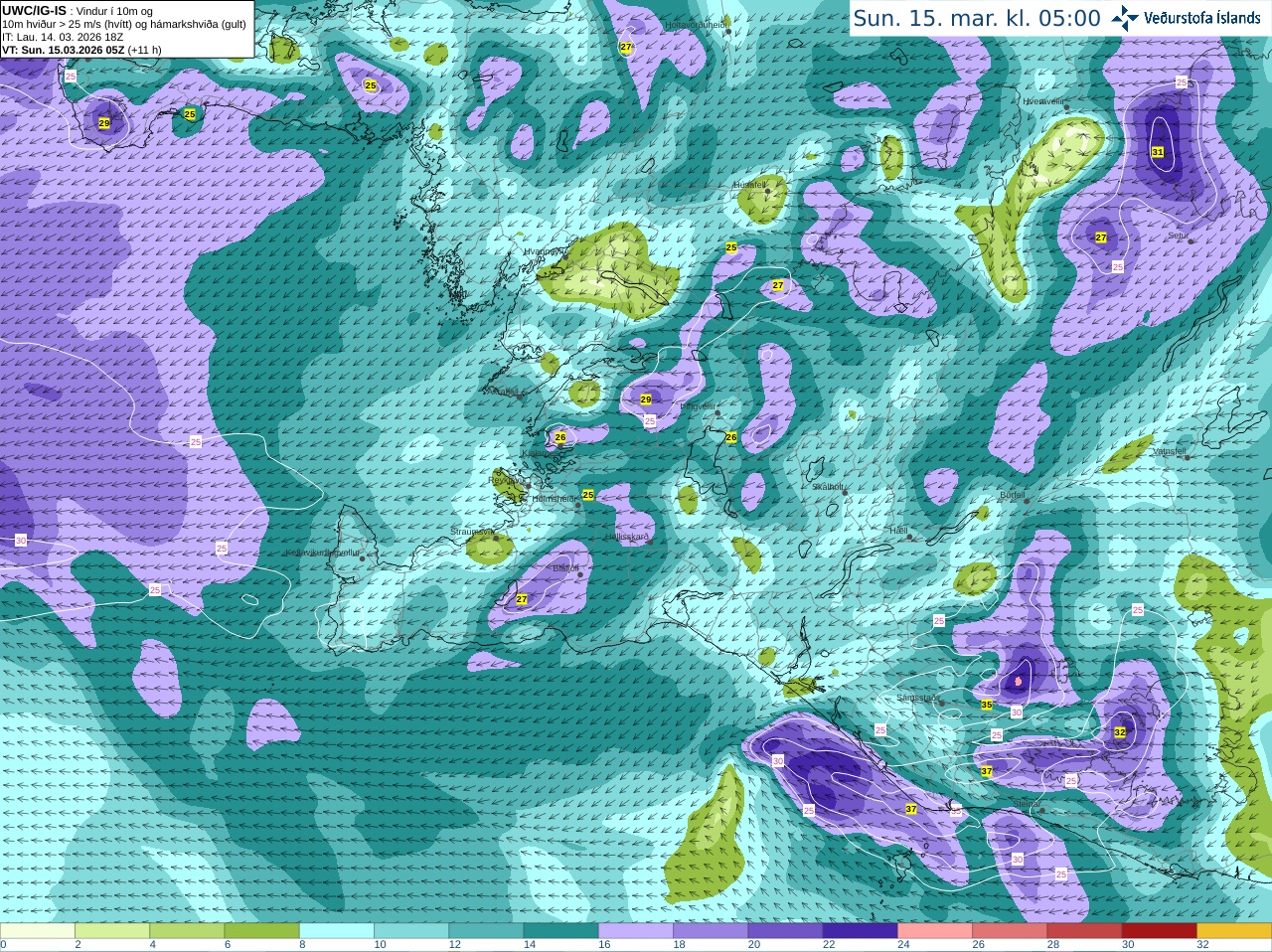Click the yellow 25 marker by Hólmsheiði

[x=588, y=495]
